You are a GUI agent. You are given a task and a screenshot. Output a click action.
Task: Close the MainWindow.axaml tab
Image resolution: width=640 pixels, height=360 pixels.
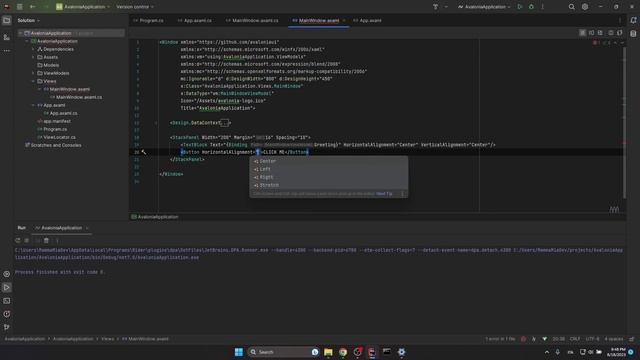tap(344, 20)
